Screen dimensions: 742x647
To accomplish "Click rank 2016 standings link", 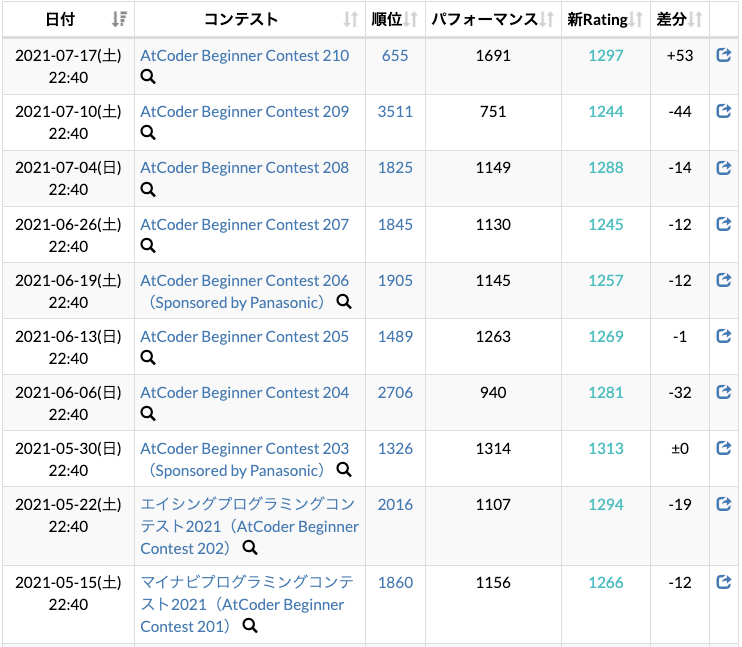I will click(395, 505).
